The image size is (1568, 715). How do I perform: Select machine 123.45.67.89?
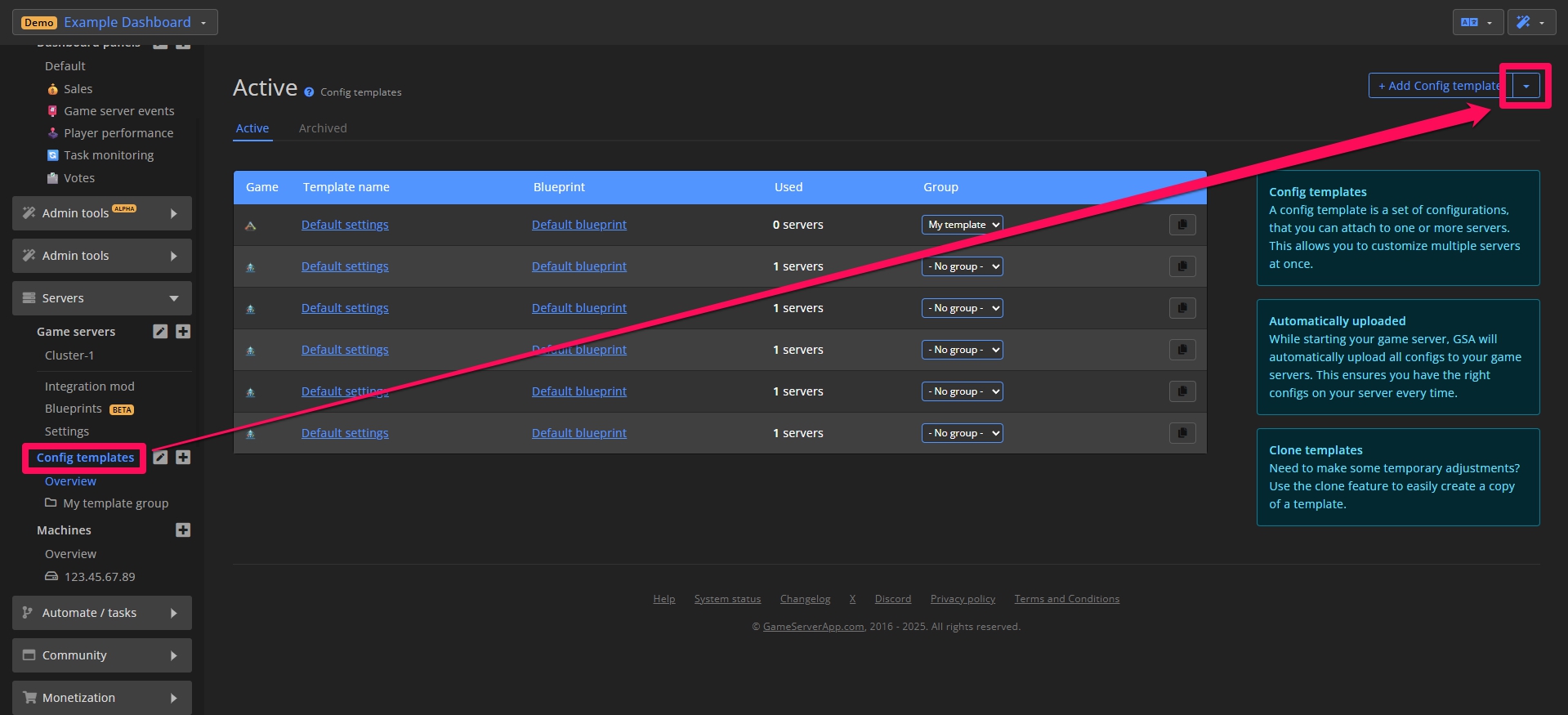click(91, 577)
